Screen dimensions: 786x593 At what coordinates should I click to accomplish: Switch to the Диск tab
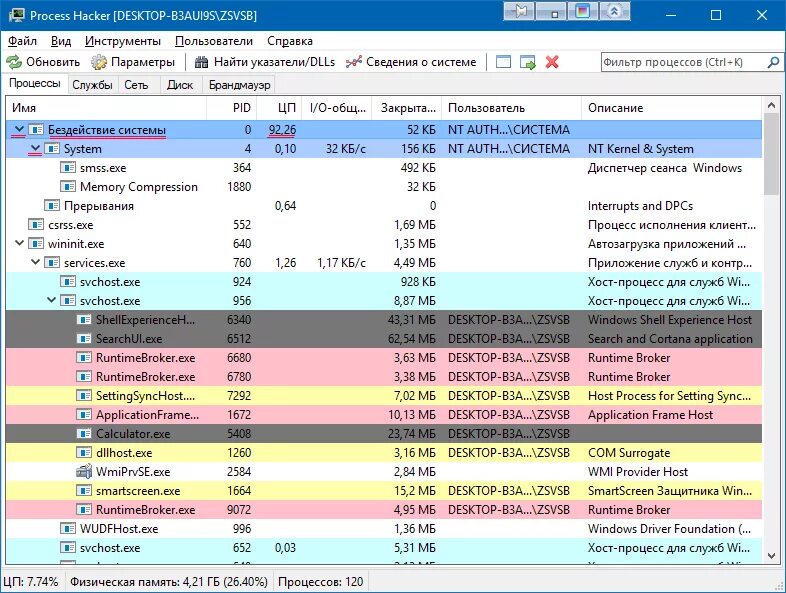click(180, 85)
